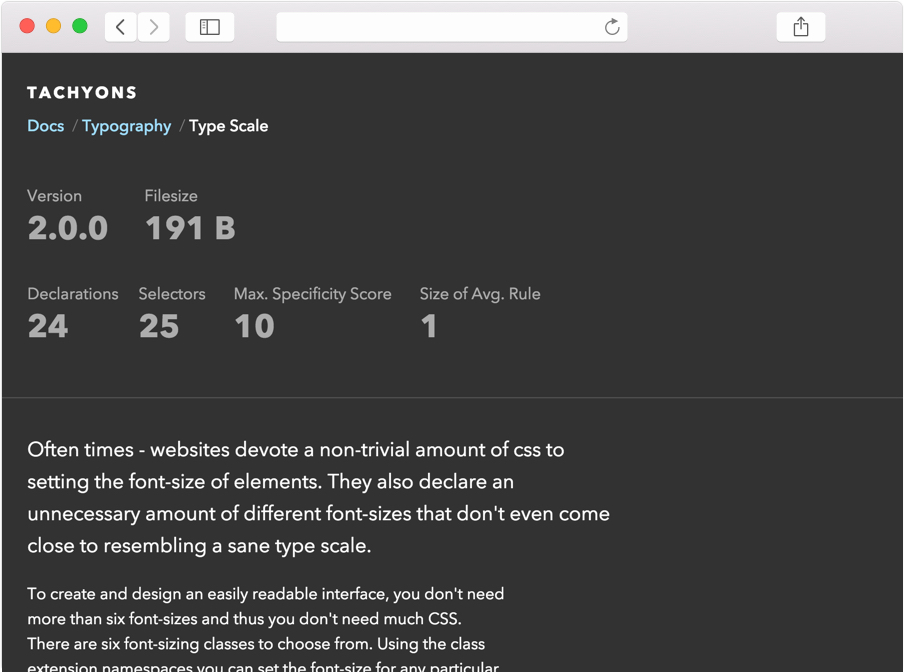Select the specificity score value 10
904x672 pixels.
coord(254,326)
